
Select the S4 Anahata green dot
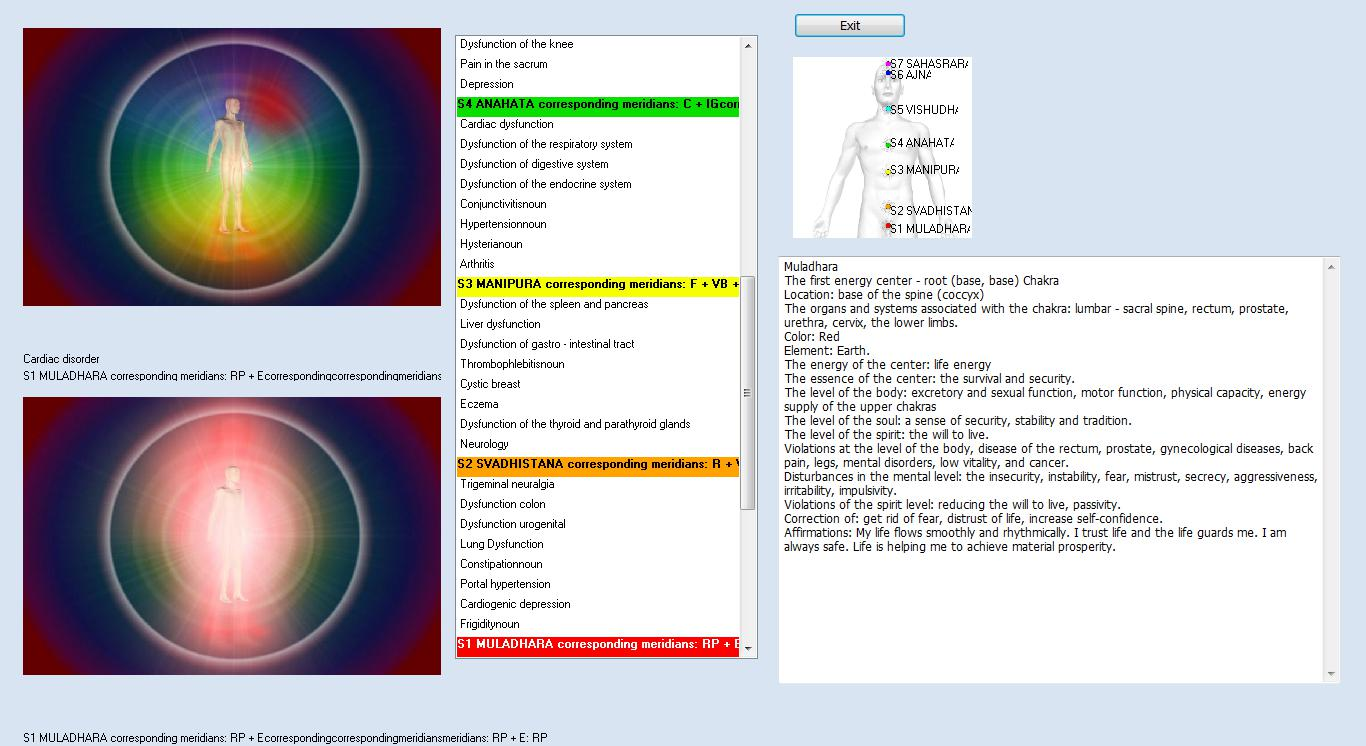pyautogui.click(x=888, y=145)
